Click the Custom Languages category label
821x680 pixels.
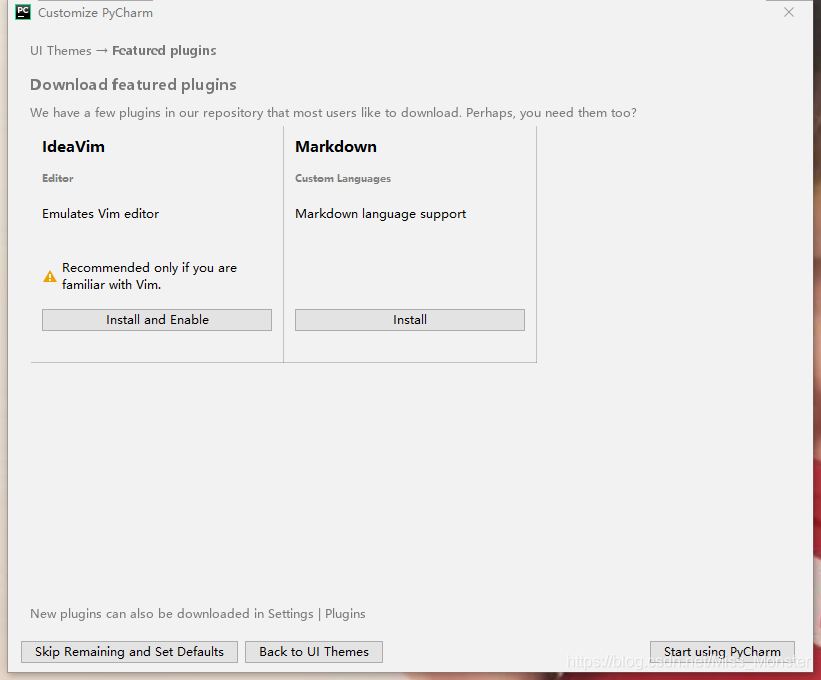pos(343,179)
